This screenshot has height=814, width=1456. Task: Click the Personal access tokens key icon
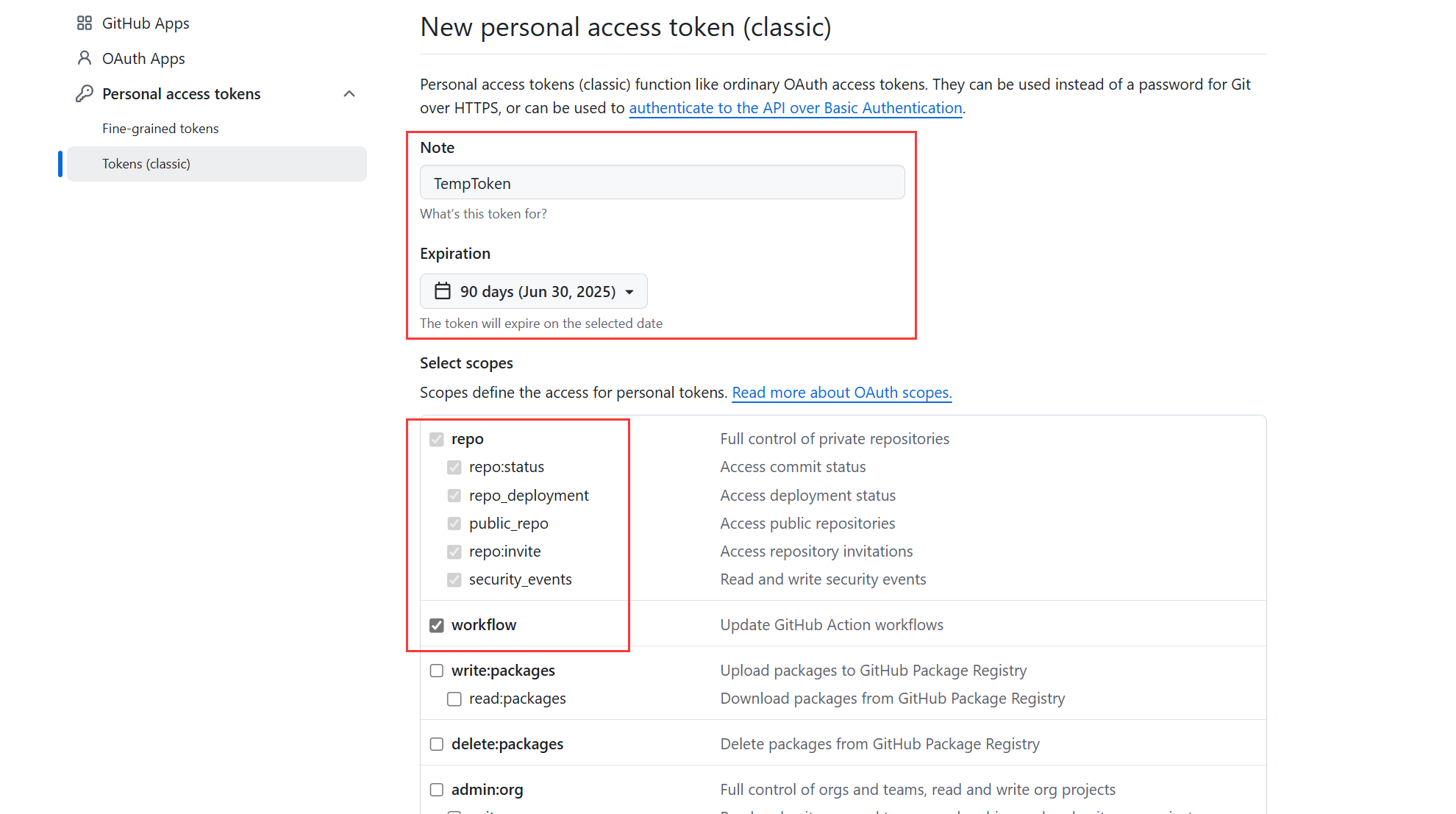[85, 93]
